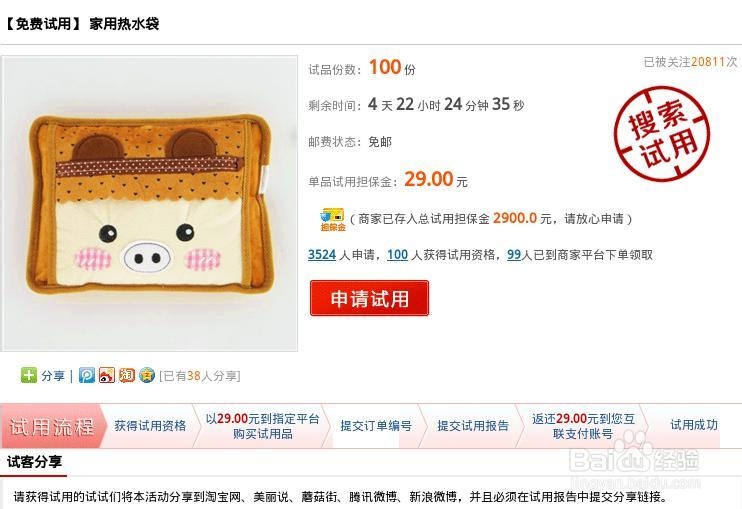Image resolution: width=742 pixels, height=509 pixels.
Task: Click the 分享 share text link
Action: pos(53,376)
